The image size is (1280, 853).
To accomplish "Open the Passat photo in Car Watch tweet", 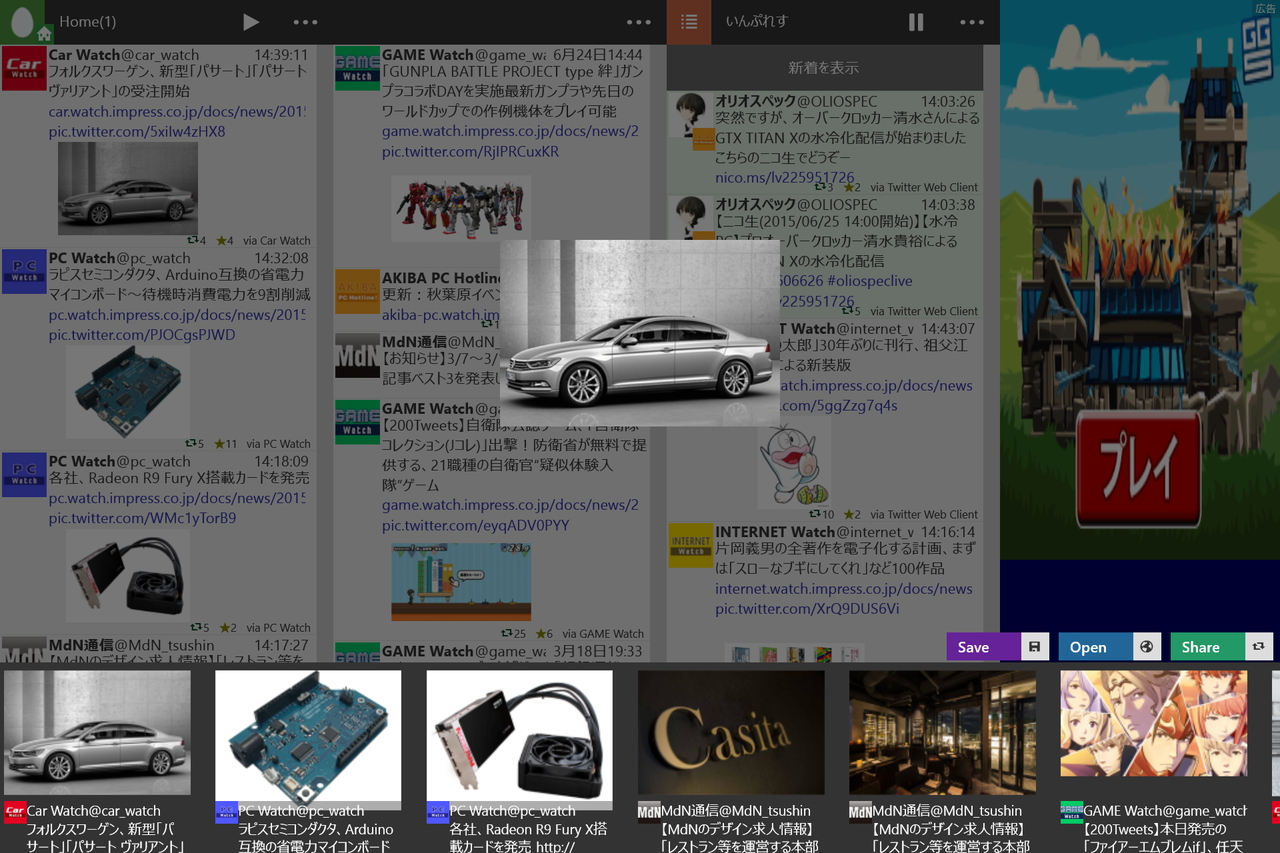I will pos(128,188).
